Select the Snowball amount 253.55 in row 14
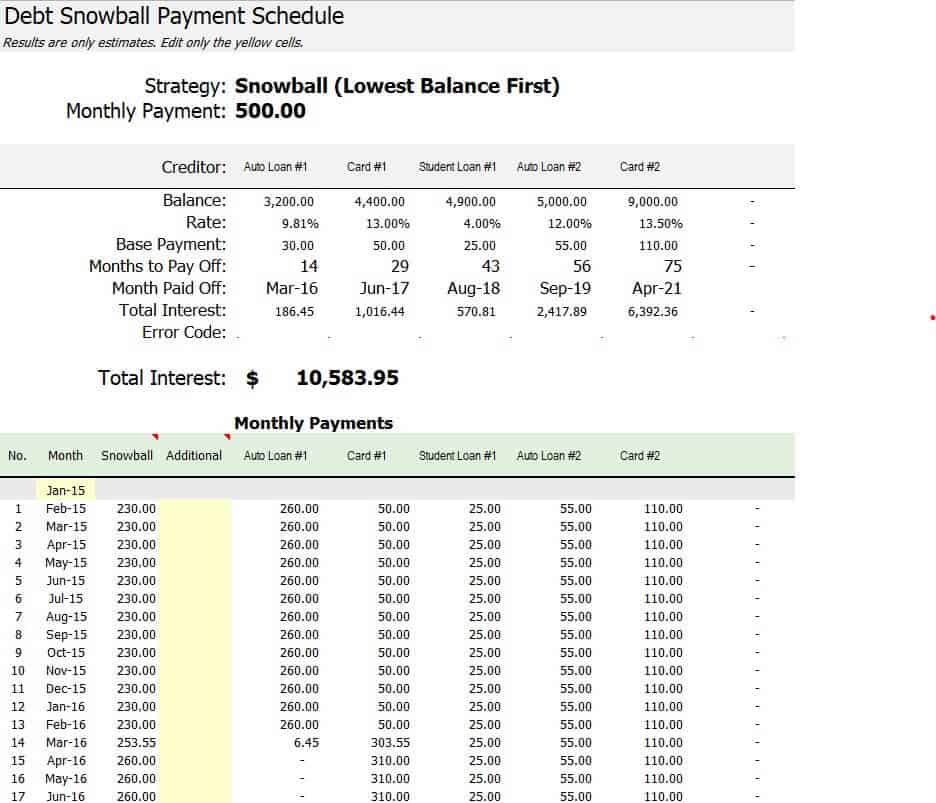Viewport: 936px width, 803px height. click(x=136, y=743)
